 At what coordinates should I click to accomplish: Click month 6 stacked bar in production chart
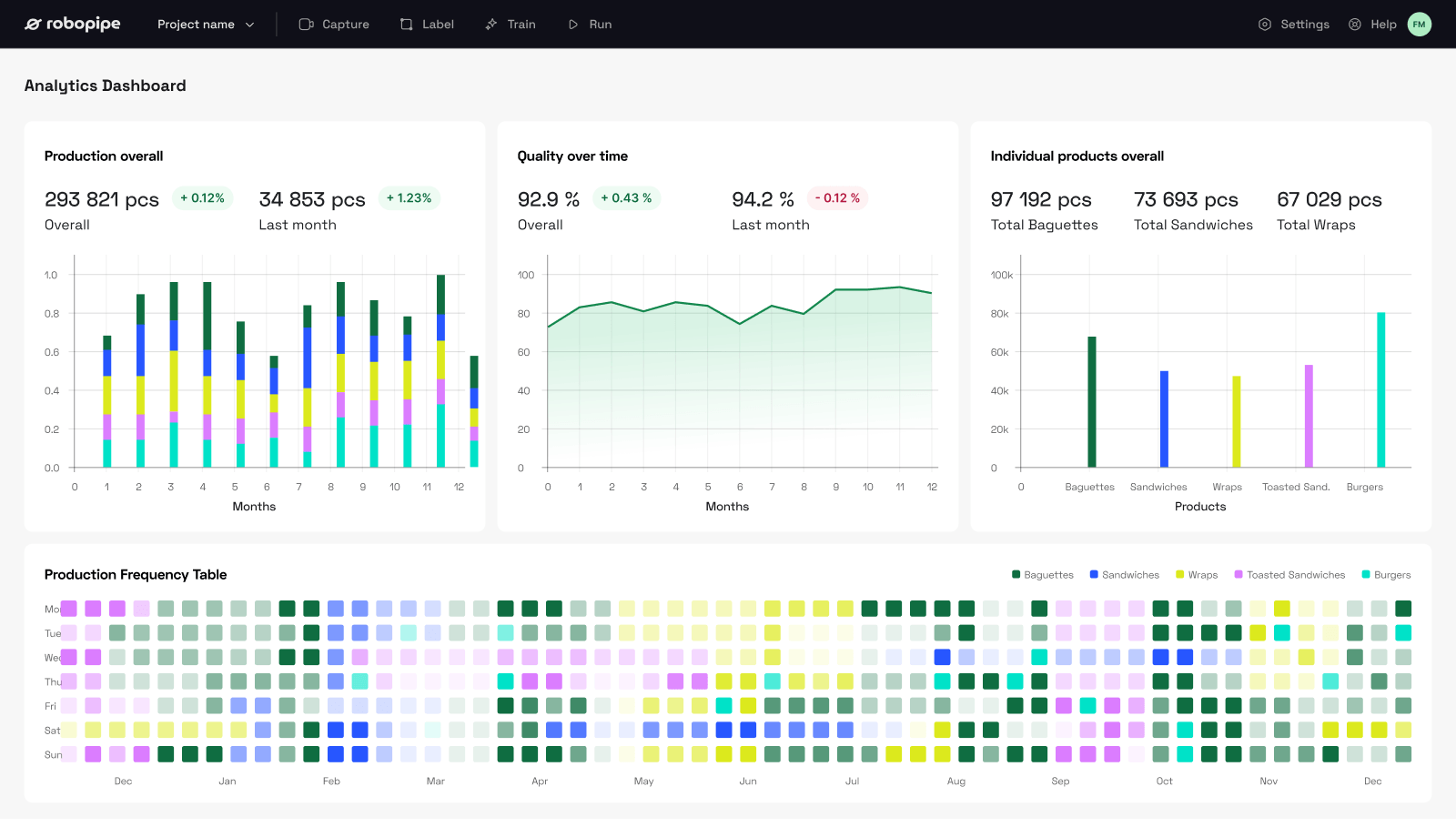[x=274, y=412]
